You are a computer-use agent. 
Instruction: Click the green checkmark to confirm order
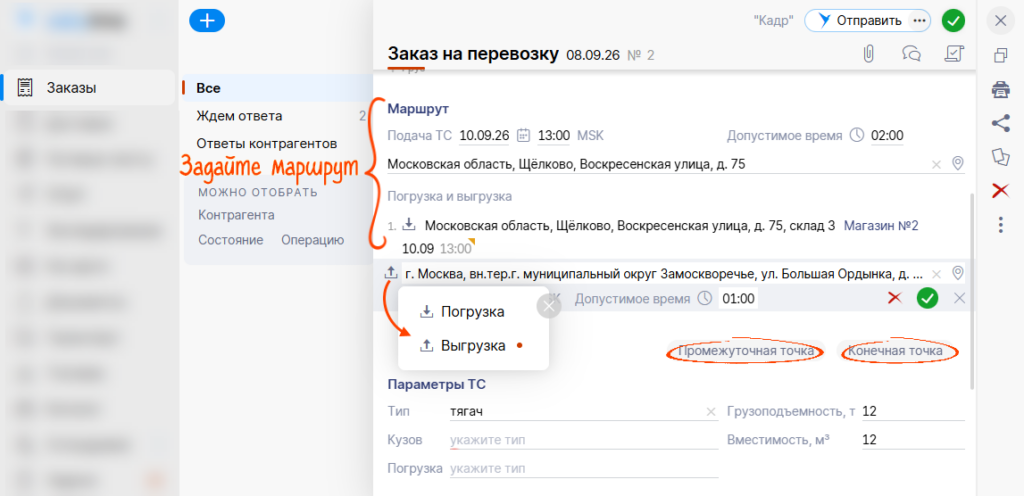coord(953,21)
